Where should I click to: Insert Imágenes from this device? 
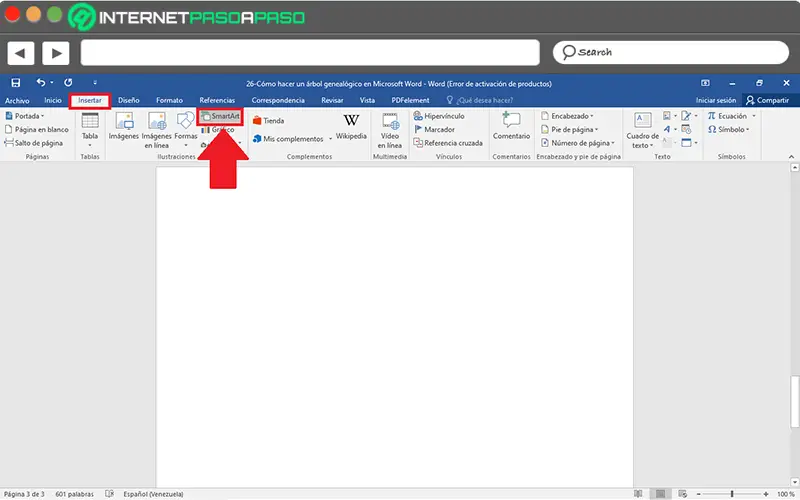(x=123, y=127)
